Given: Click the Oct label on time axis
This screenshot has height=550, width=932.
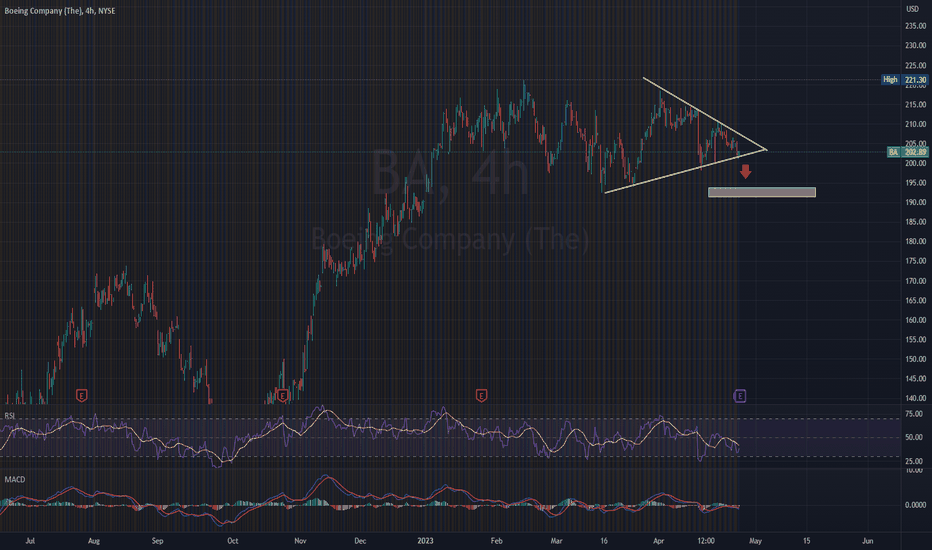Looking at the screenshot, I should 232,541.
